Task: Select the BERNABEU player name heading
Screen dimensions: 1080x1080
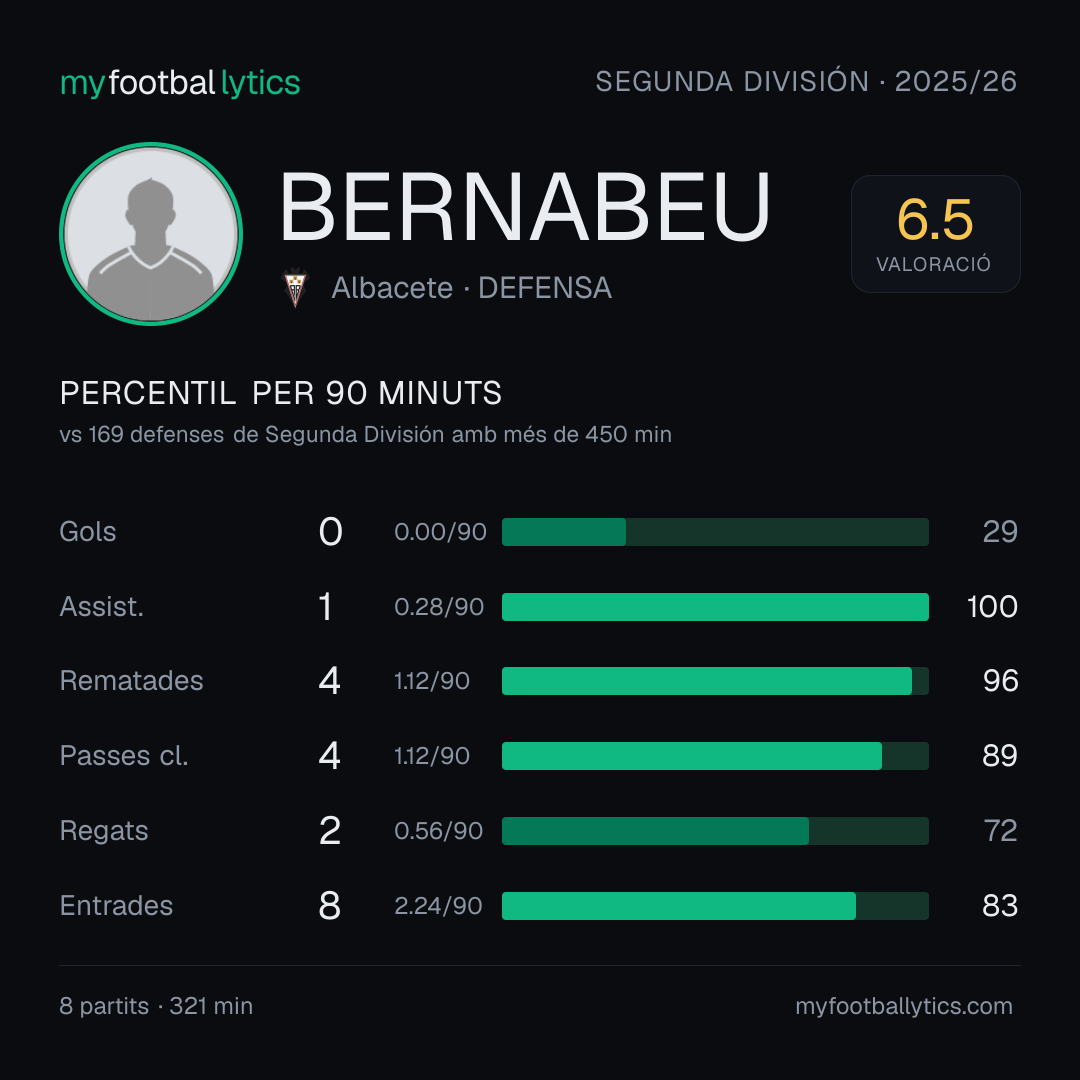Action: coord(524,207)
